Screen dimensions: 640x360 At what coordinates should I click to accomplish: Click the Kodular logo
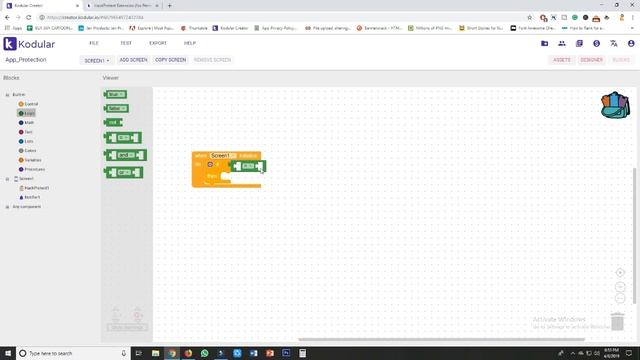click(x=29, y=44)
